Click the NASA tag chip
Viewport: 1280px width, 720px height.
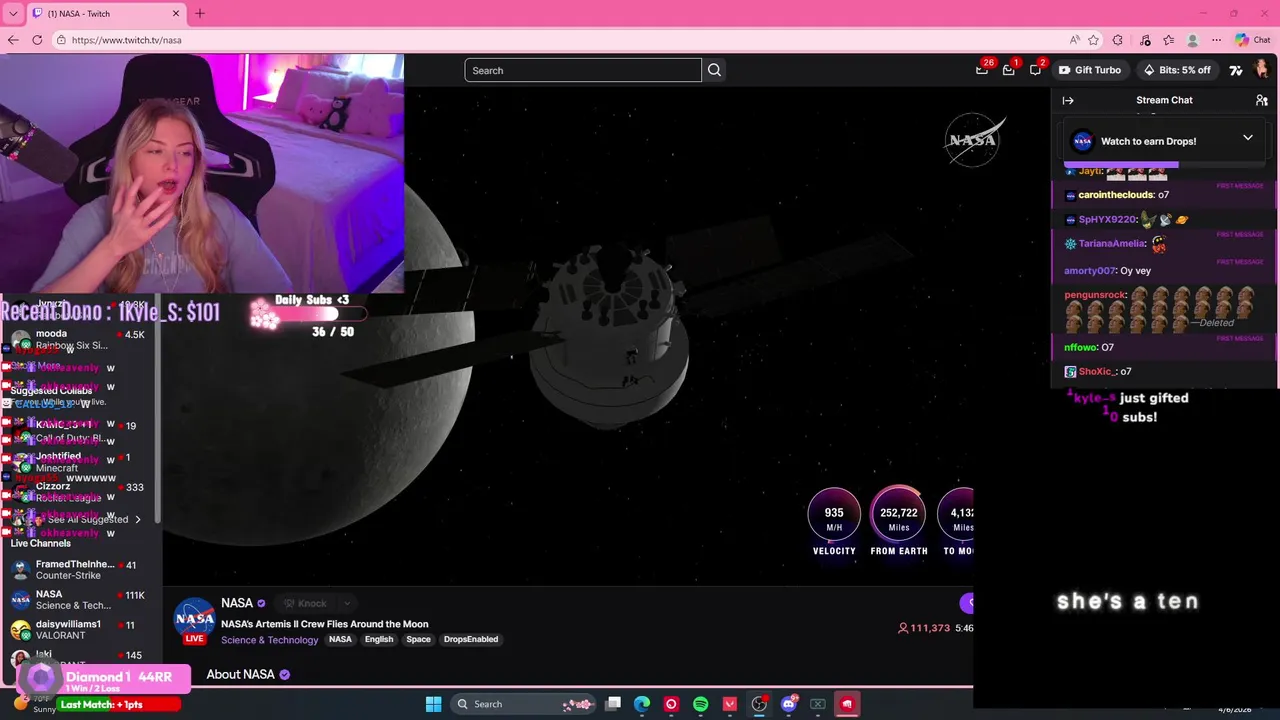point(340,640)
